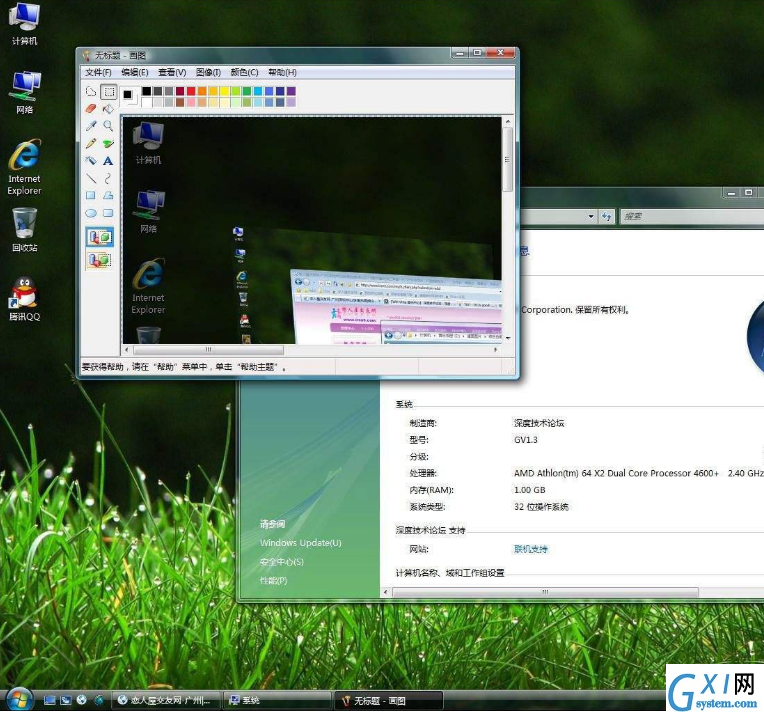Click 无标题 - 画图 taskbar button
Image resolution: width=764 pixels, height=712 pixels.
pos(388,700)
